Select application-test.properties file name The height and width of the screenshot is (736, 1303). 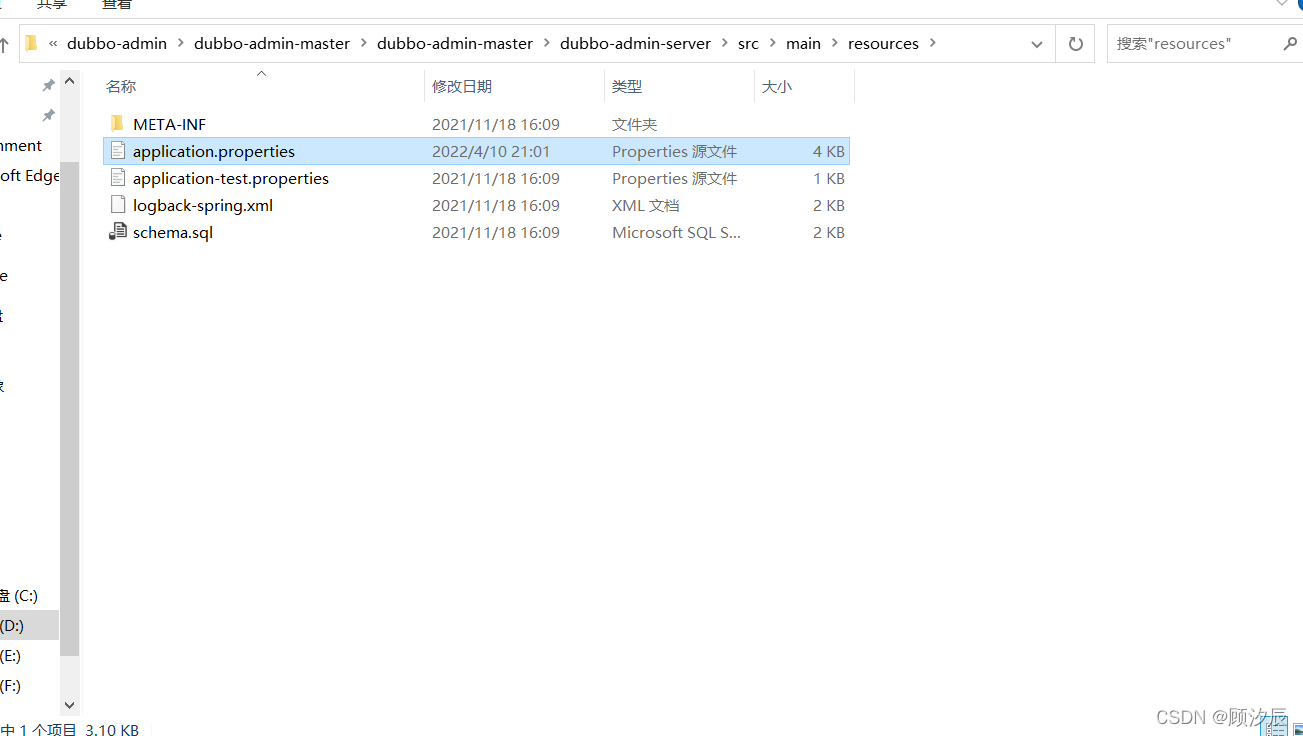pos(231,178)
